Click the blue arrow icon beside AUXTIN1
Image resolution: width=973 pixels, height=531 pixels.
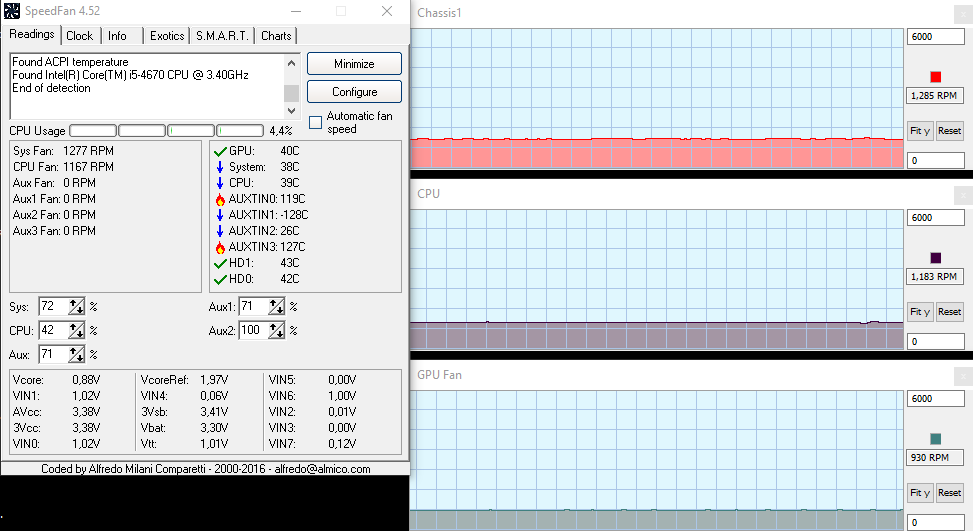coord(220,215)
